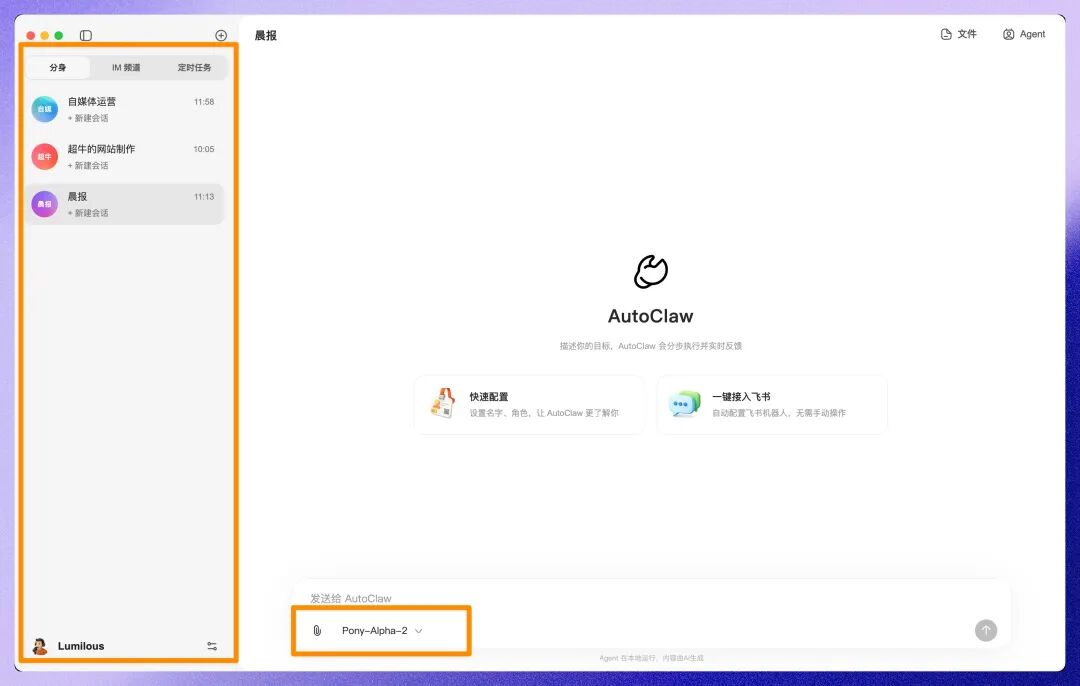Open settings sliders icon beside Lumilous
The height and width of the screenshot is (686, 1080).
212,646
